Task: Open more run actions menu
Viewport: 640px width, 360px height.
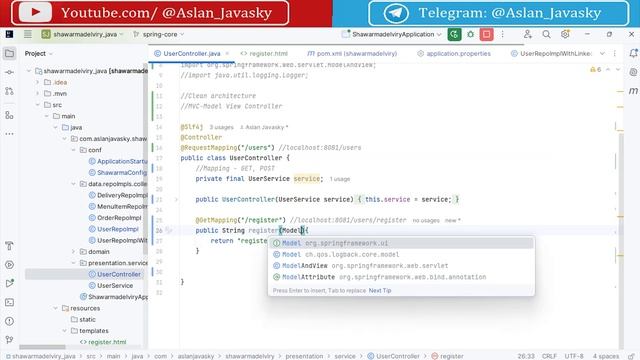Action: [x=503, y=34]
